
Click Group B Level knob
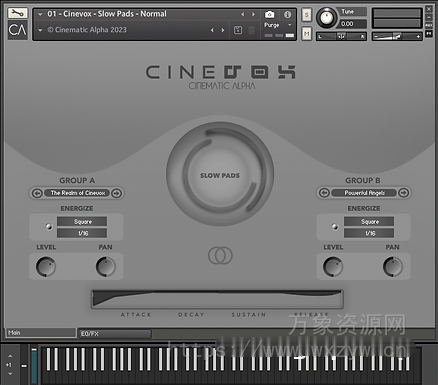click(333, 266)
